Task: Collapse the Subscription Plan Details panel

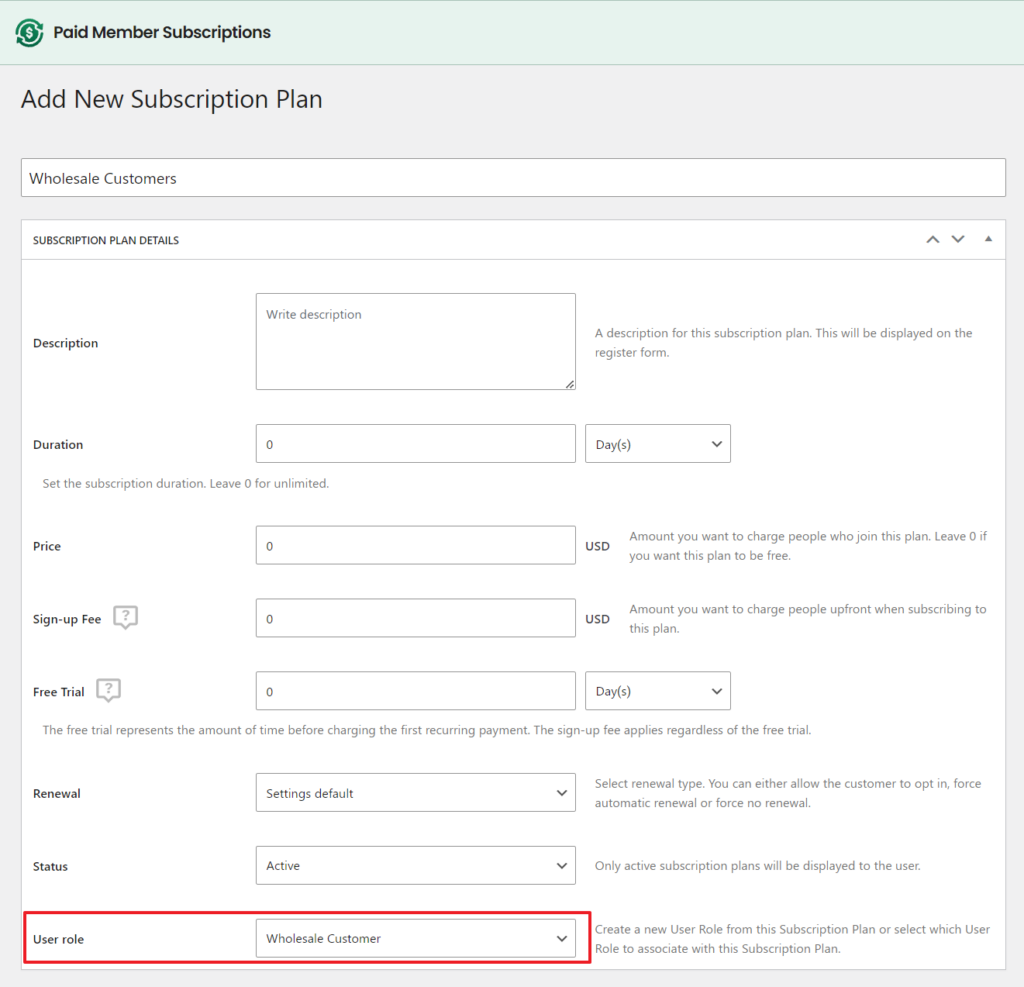Action: (x=988, y=240)
